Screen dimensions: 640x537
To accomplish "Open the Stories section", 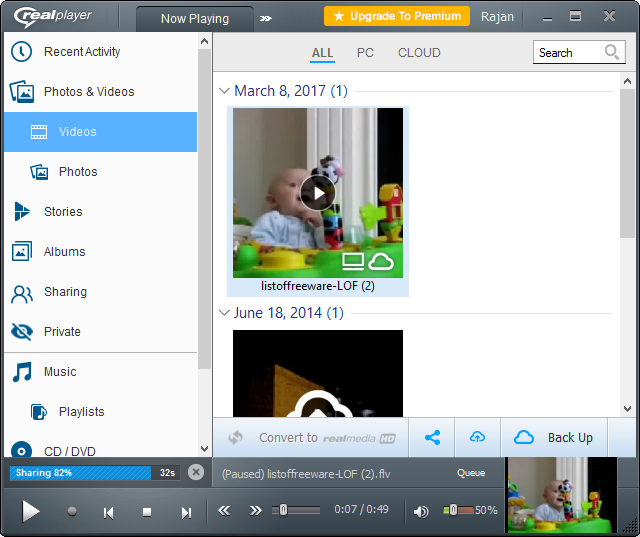I will [100, 212].
